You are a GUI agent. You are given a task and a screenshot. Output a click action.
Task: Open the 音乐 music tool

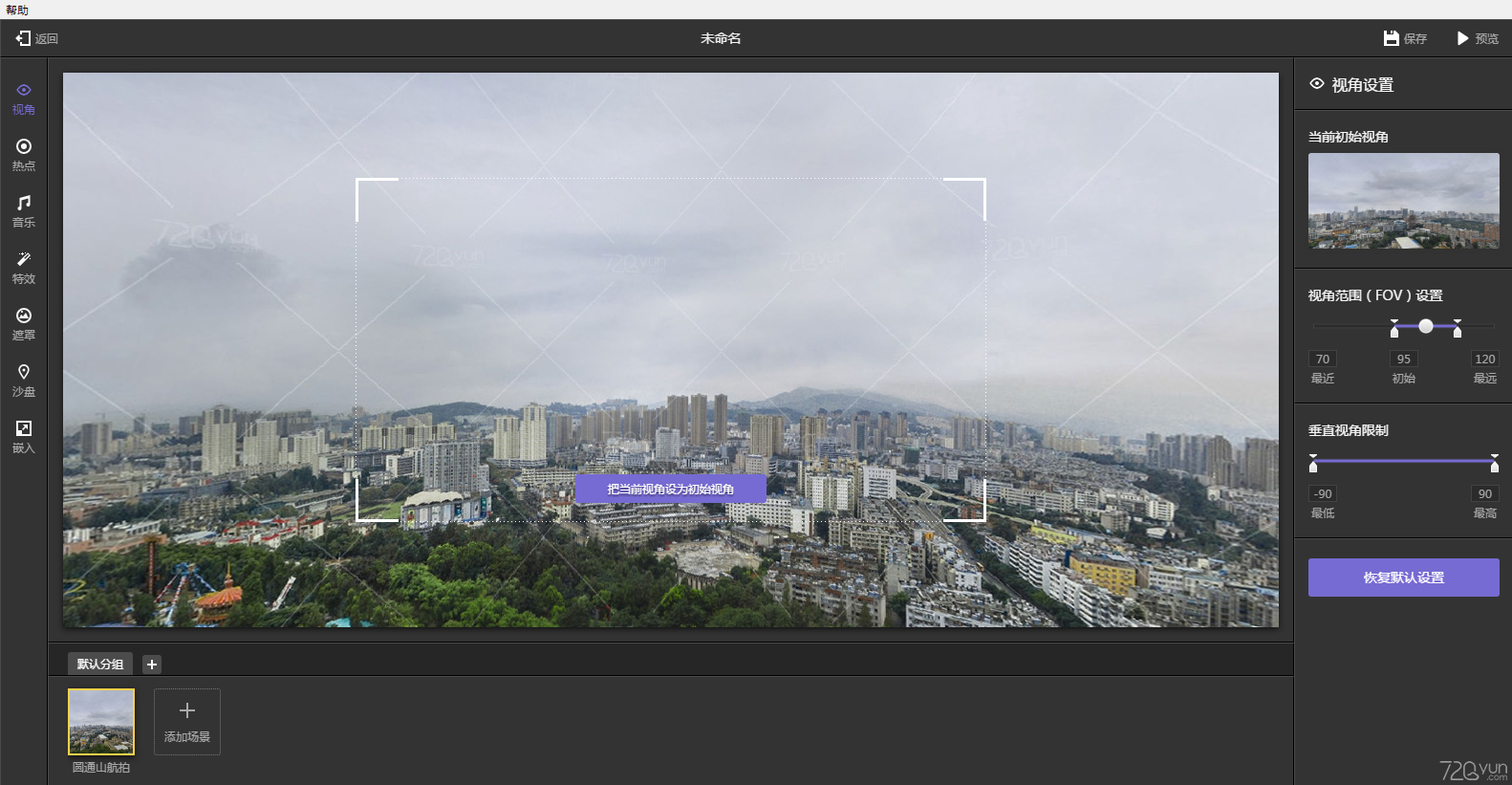24,212
